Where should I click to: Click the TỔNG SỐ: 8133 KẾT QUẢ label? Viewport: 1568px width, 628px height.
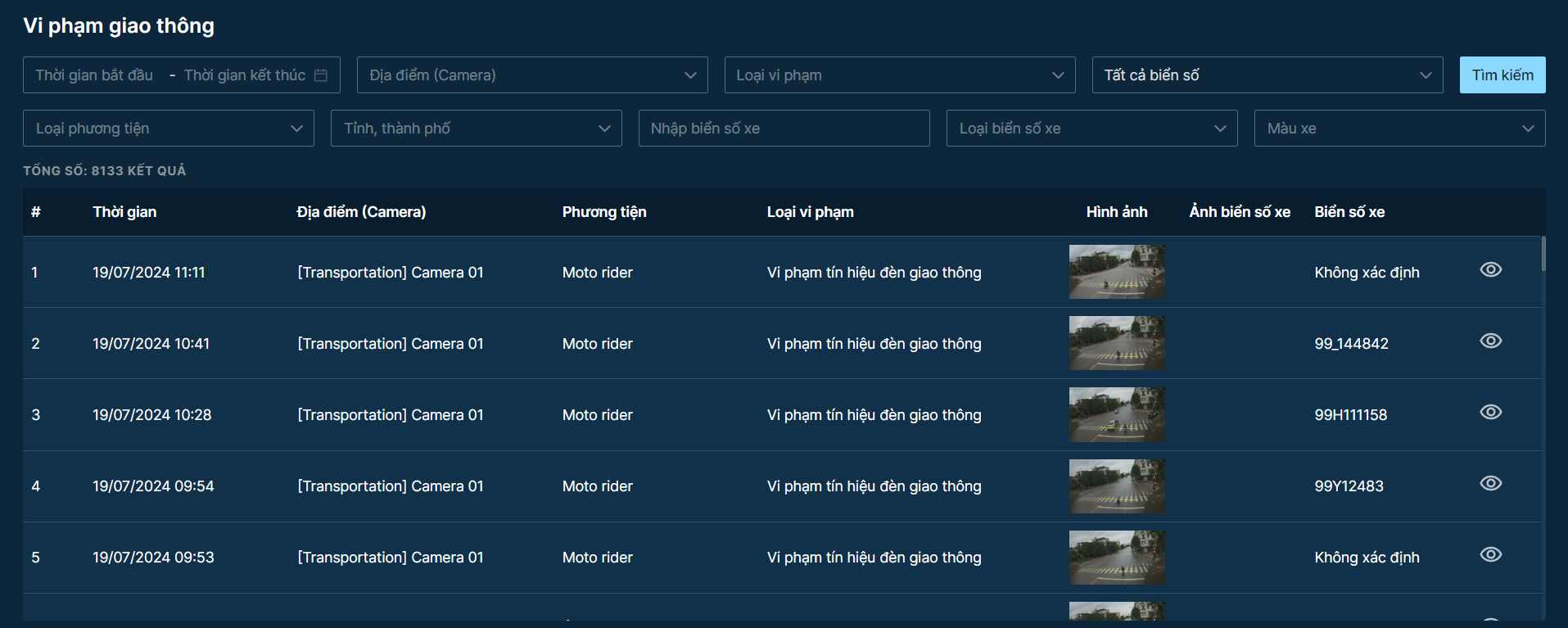pyautogui.click(x=105, y=171)
